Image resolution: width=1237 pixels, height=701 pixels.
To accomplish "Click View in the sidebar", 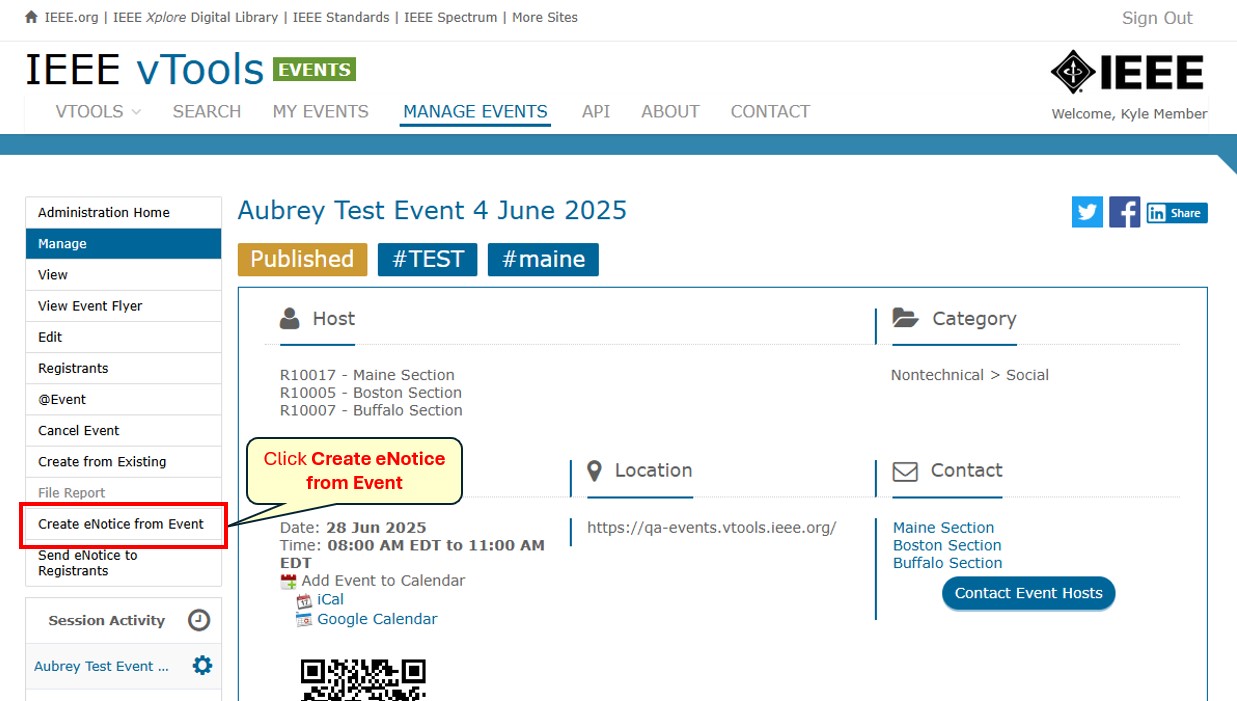I will point(123,275).
